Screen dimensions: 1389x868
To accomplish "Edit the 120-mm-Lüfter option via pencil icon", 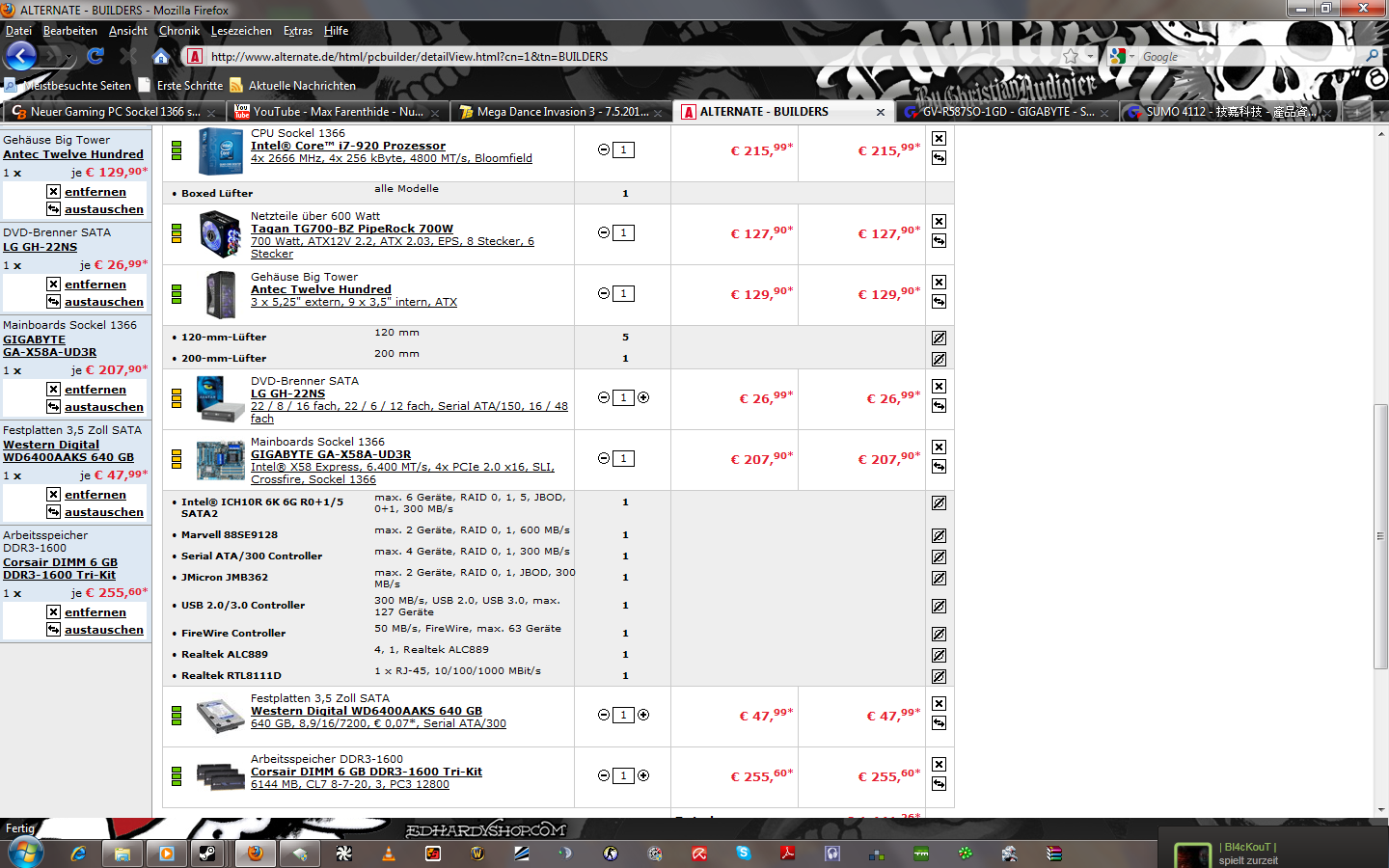I will 939,339.
